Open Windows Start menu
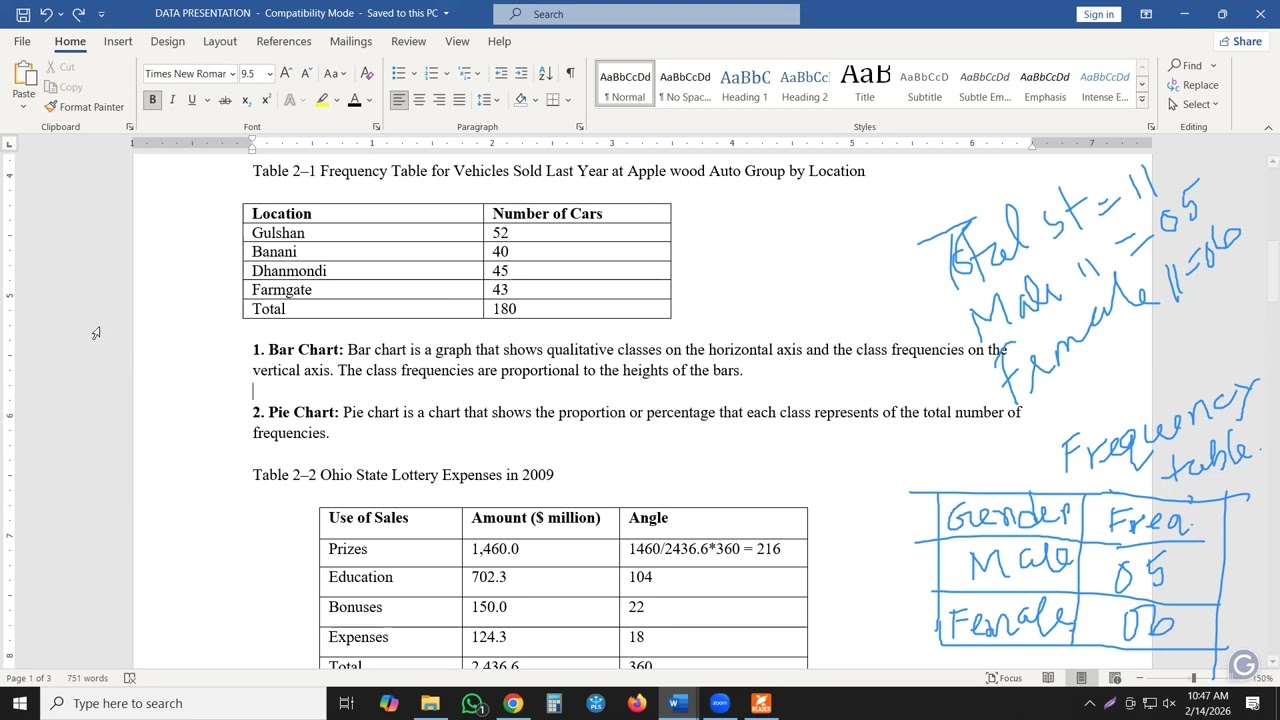The width and height of the screenshot is (1280, 720). click(x=20, y=703)
